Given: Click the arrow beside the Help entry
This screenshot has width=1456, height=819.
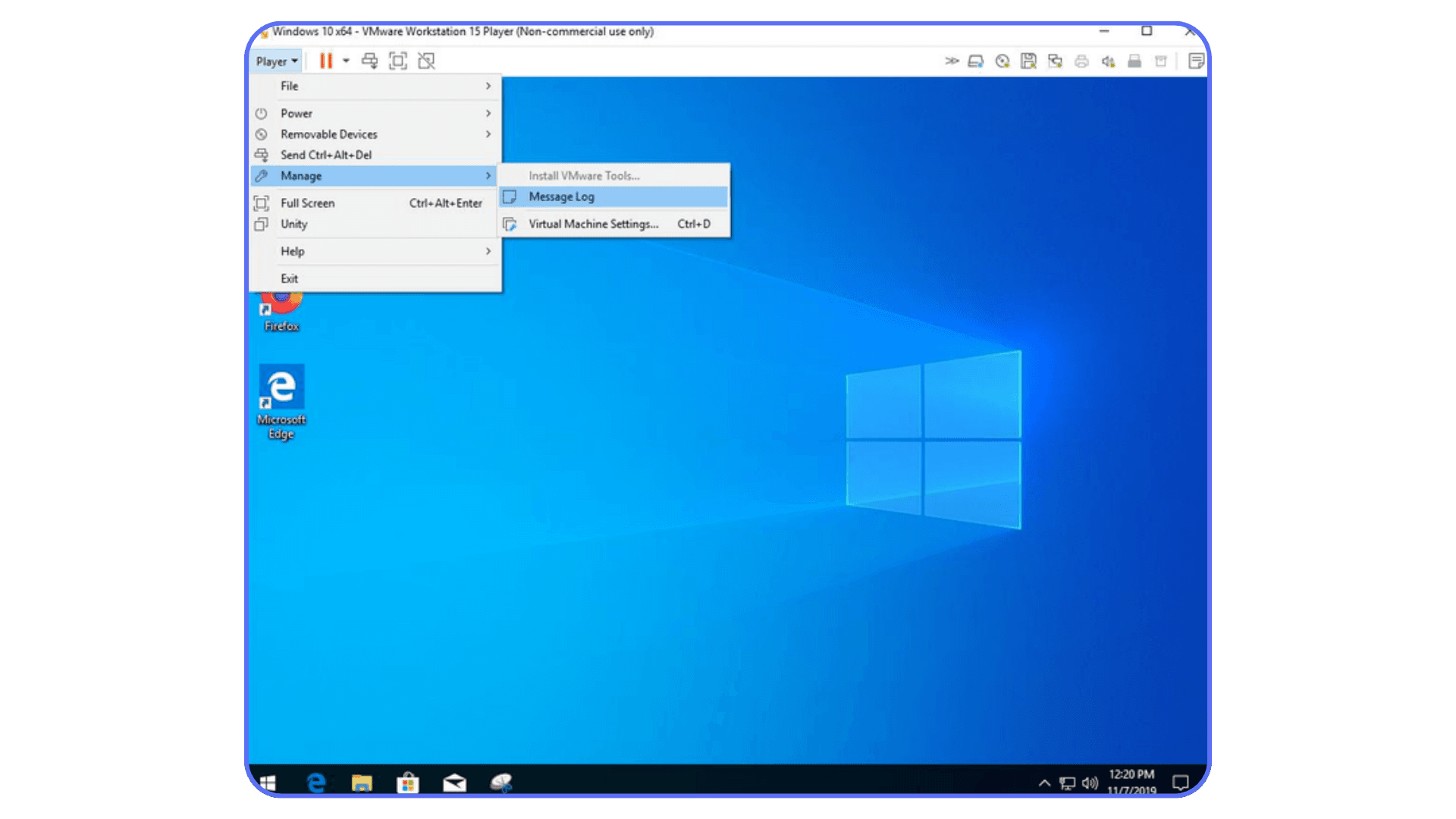Looking at the screenshot, I should pos(488,251).
